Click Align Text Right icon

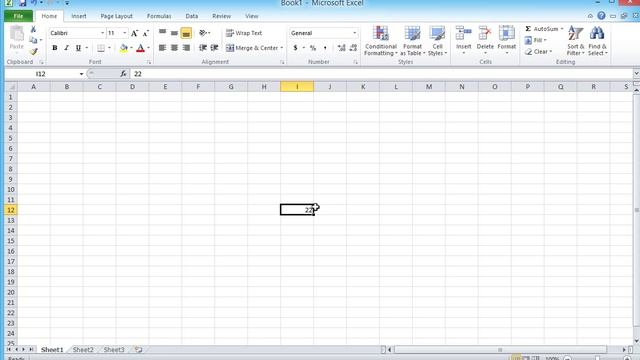click(186, 48)
